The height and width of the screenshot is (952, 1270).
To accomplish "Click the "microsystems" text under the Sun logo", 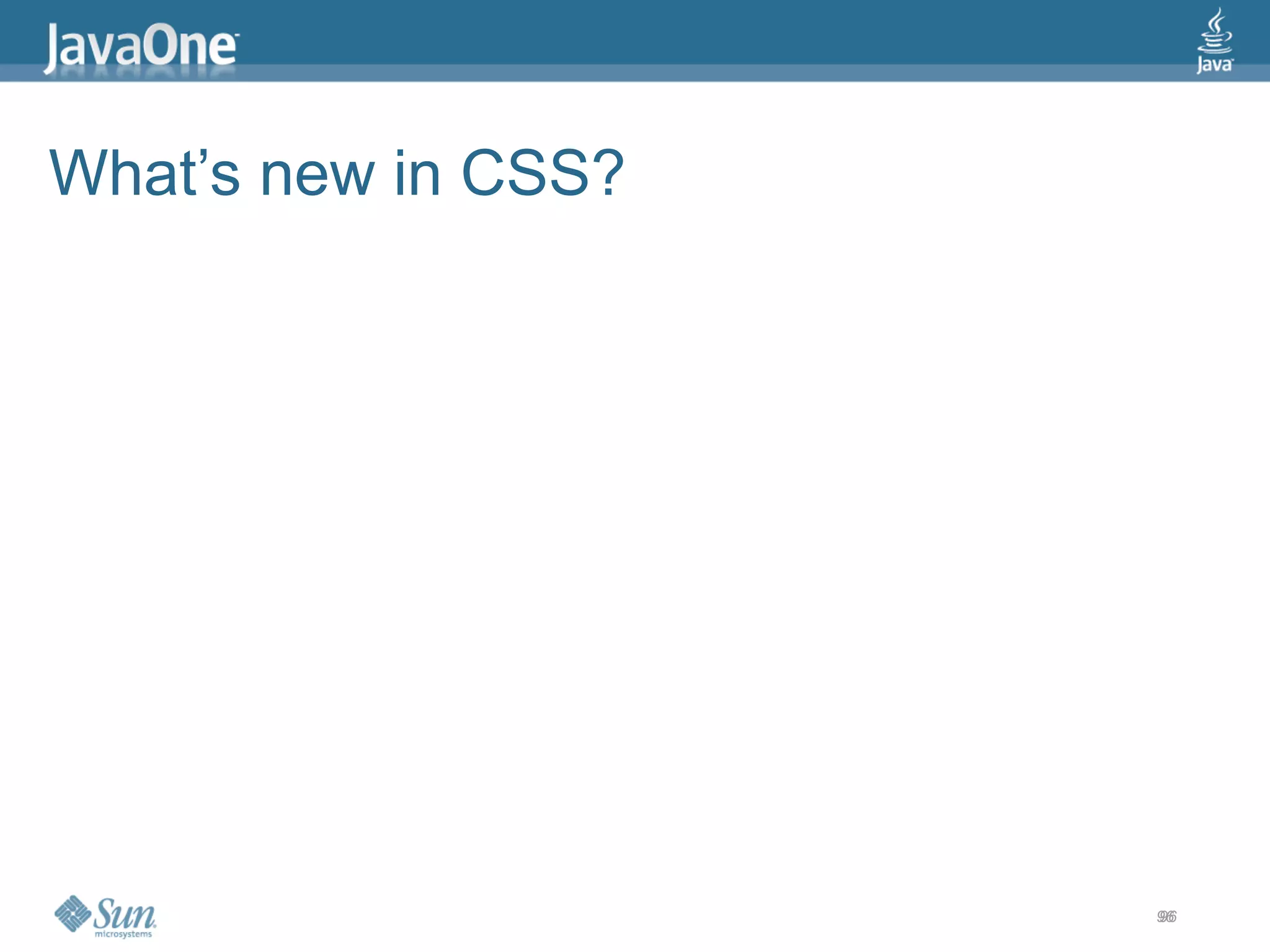I will [x=123, y=935].
